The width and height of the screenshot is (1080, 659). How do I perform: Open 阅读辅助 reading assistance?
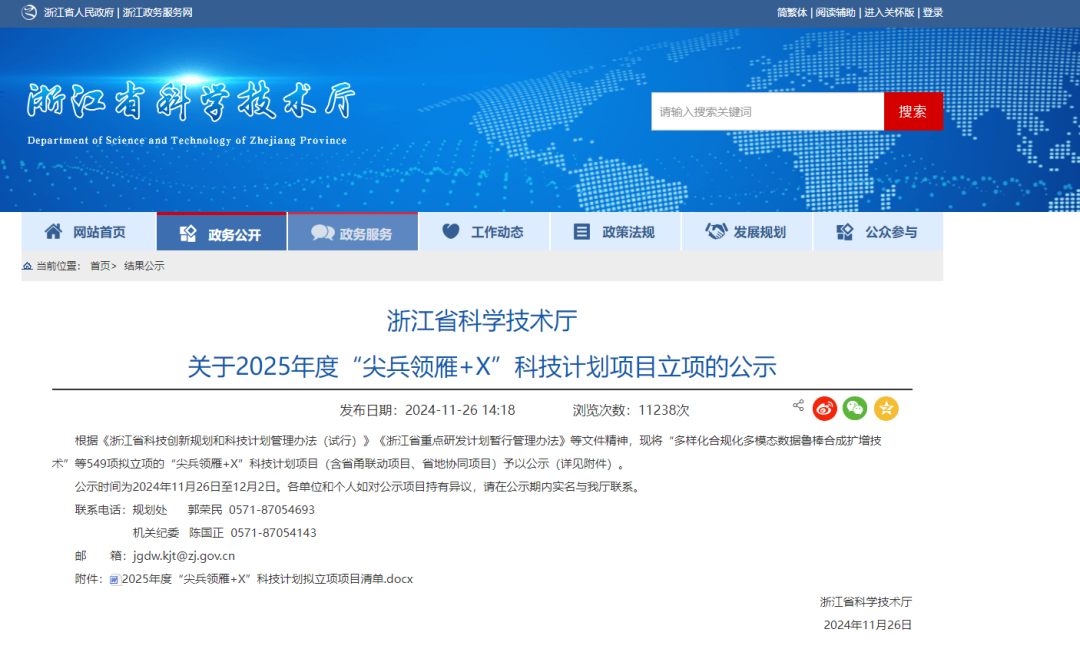pyautogui.click(x=835, y=12)
